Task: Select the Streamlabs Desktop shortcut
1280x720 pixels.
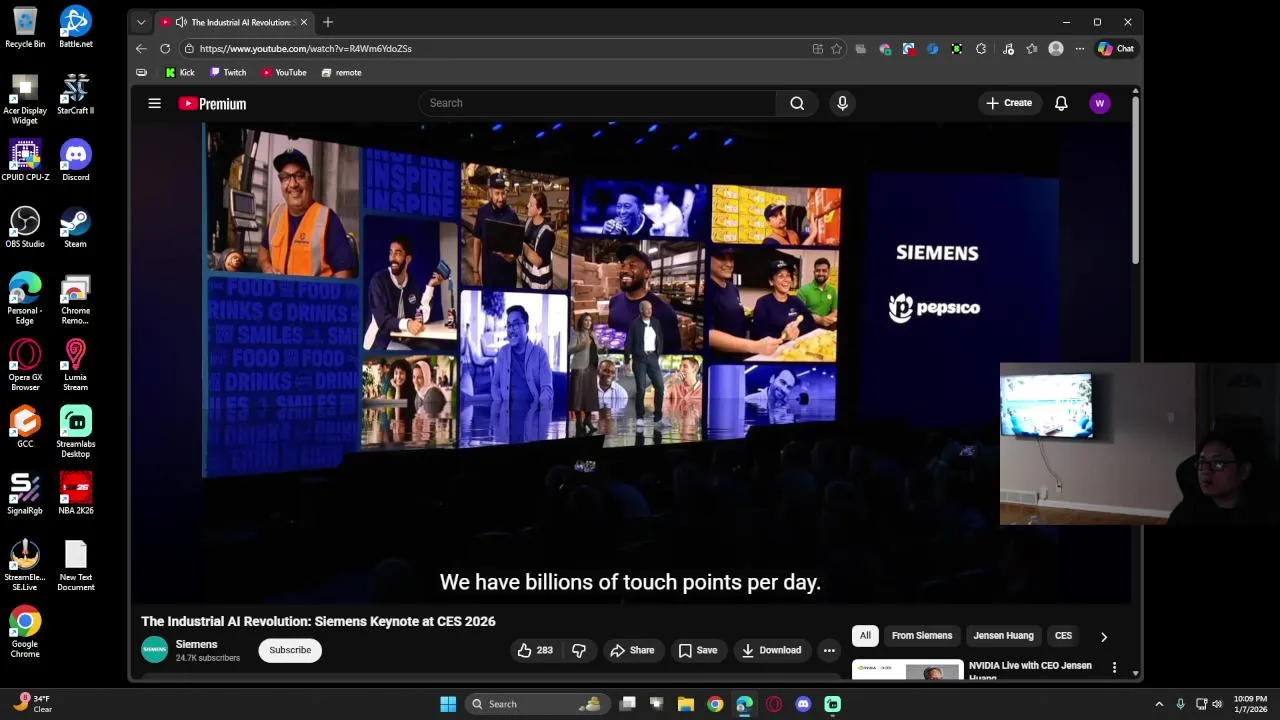Action: (75, 432)
